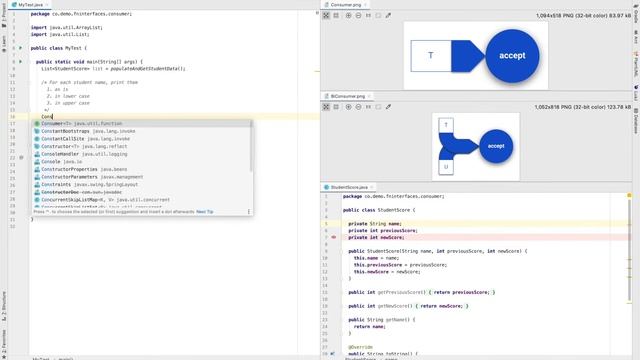Screen dimensions: 640x360
Task: Toggle grid in Consumer.png viewer toolbar
Action: (x=336, y=16)
